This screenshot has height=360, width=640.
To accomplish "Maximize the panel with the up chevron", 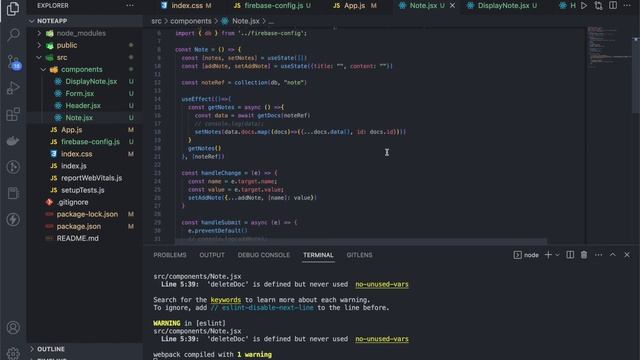I will (613, 255).
